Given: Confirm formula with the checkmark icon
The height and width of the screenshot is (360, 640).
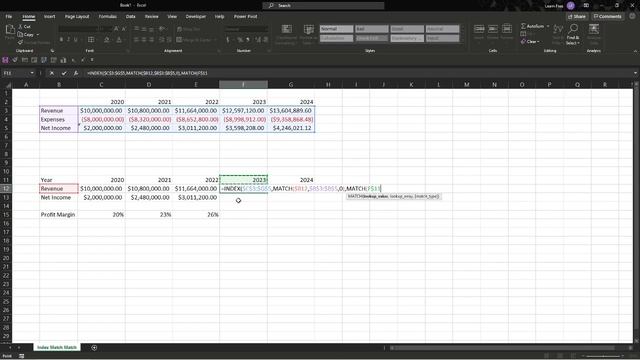Looking at the screenshot, I should click(x=64, y=73).
